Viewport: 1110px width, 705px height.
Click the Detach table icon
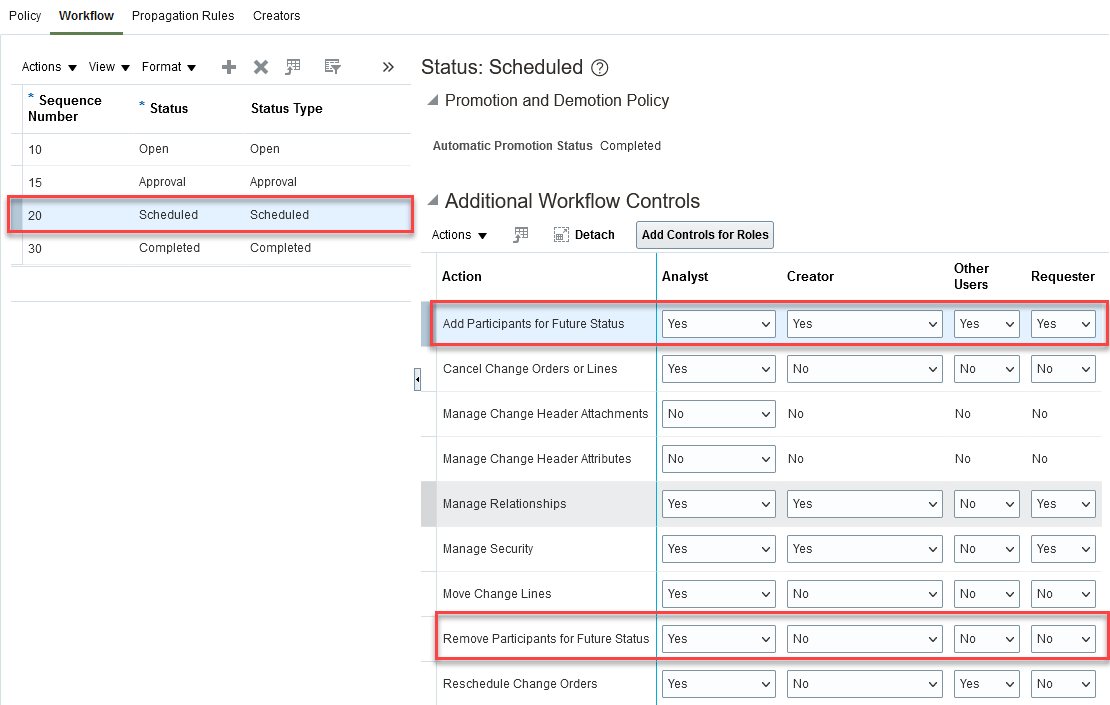point(584,235)
